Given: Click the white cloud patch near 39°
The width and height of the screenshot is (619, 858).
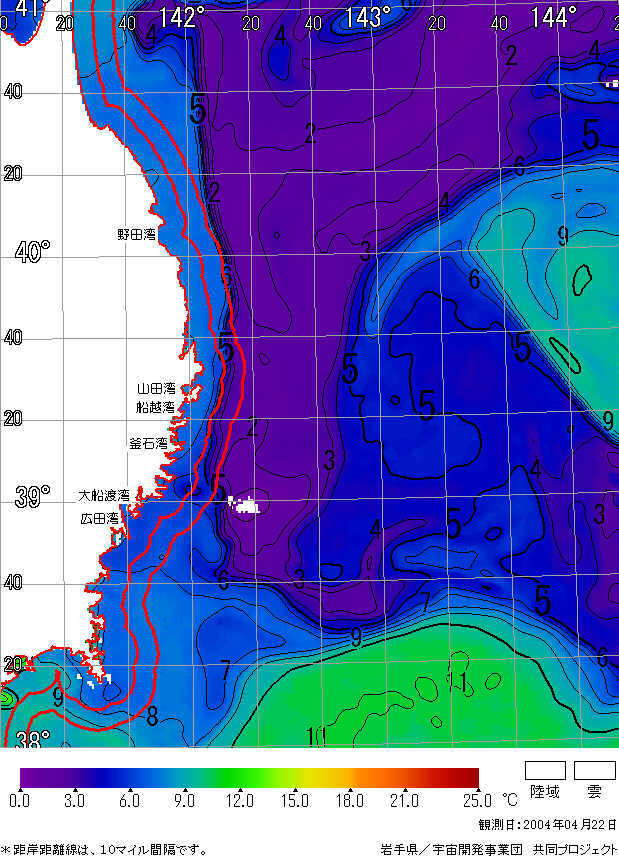Looking at the screenshot, I should pos(243,505).
